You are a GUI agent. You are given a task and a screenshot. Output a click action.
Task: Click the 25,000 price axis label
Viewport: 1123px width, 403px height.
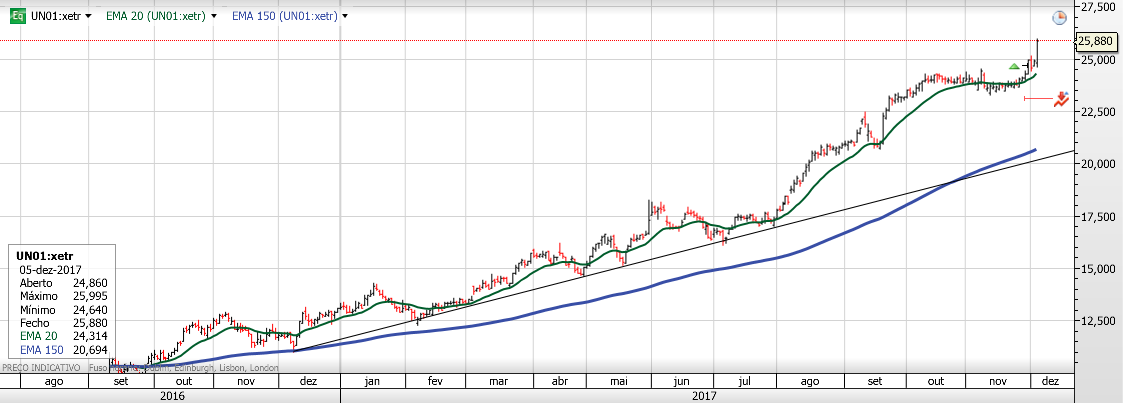pos(1097,59)
